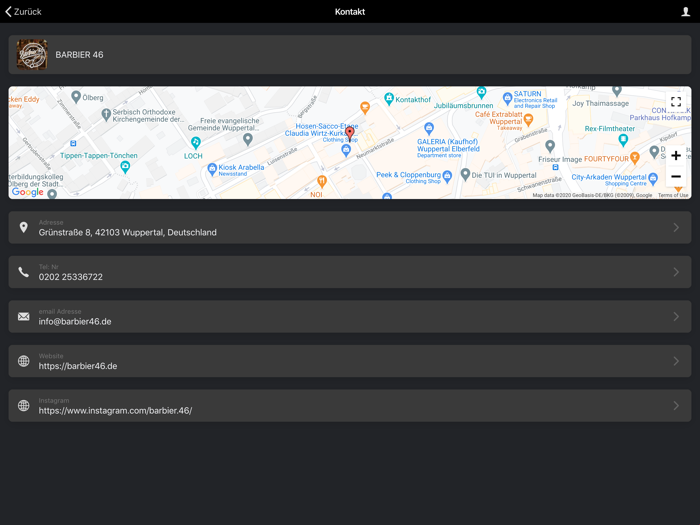Open Terms of Use map link
Image resolution: width=700 pixels, height=525 pixels.
coord(673,195)
